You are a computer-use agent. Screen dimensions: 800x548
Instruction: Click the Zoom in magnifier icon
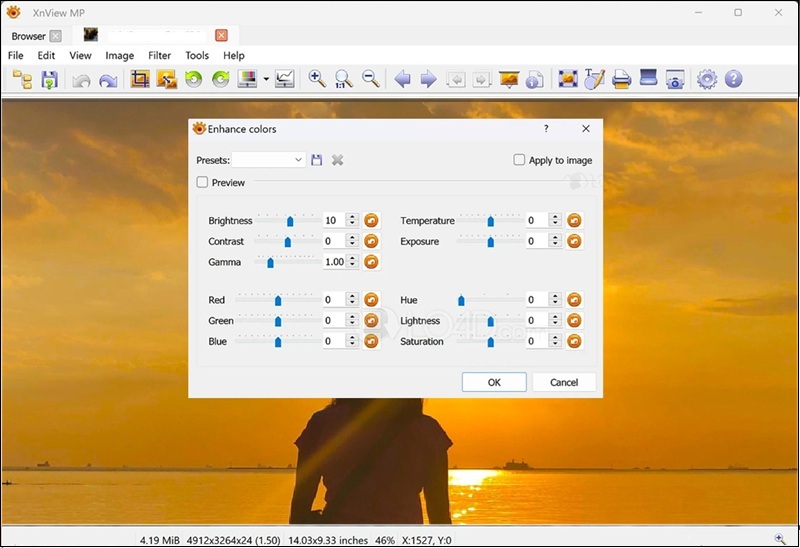(x=317, y=79)
